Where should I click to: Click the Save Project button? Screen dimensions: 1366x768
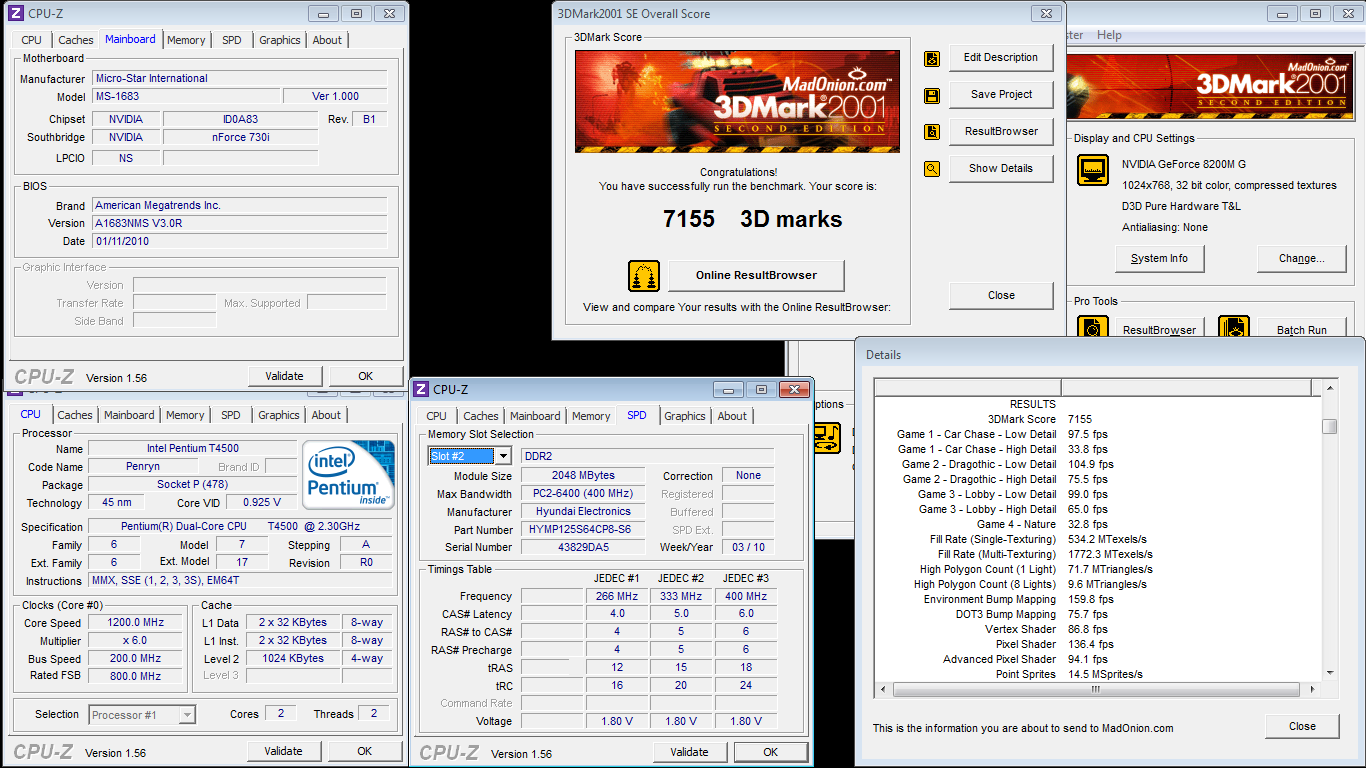(x=1001, y=95)
